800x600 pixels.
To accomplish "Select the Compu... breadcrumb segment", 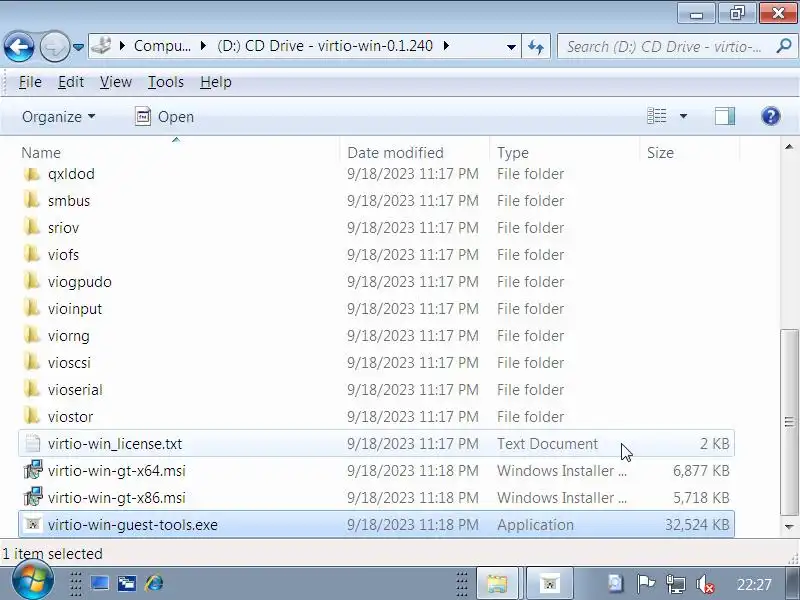I will click(162, 46).
